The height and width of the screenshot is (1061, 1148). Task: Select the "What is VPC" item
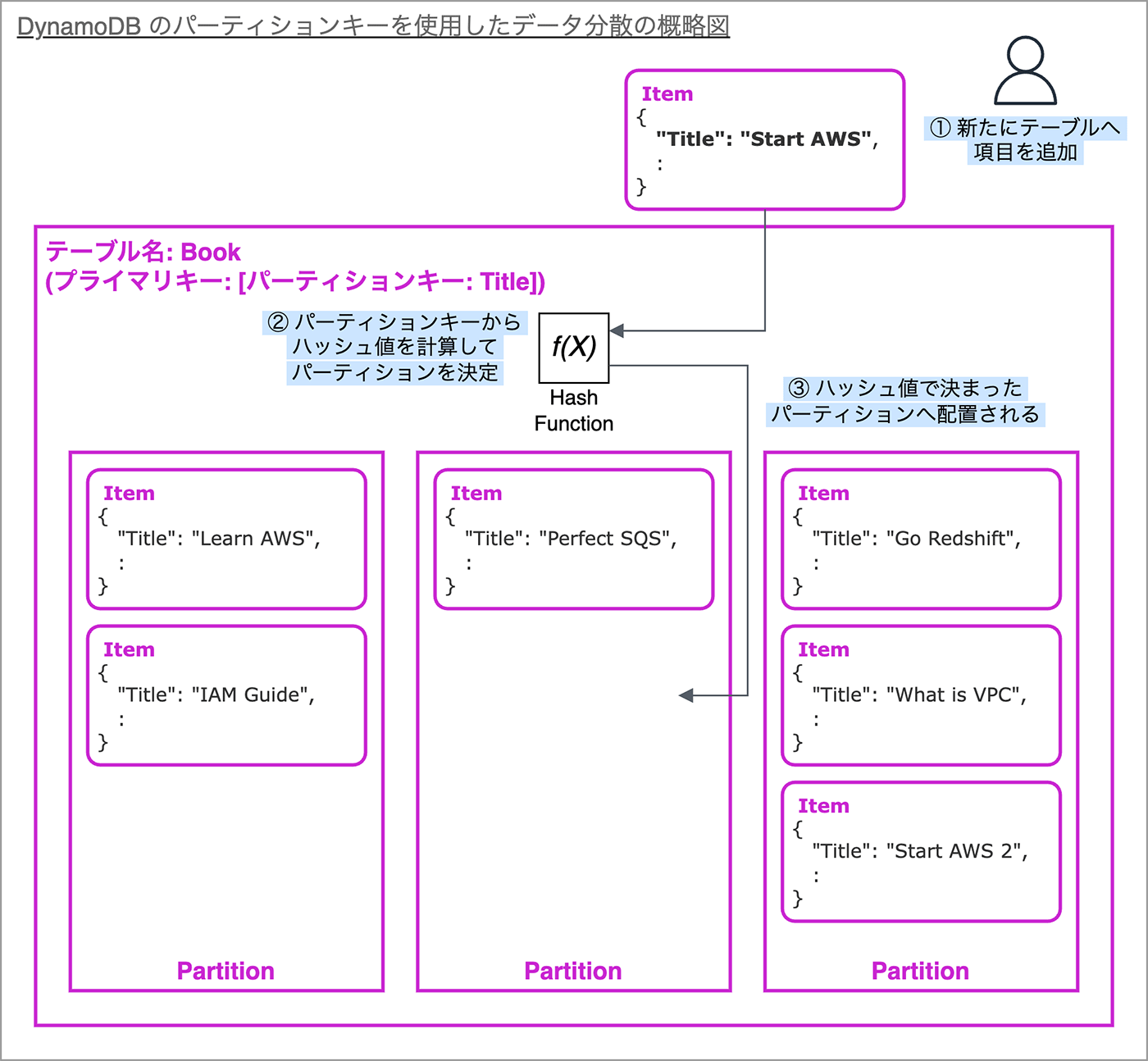click(x=920, y=694)
